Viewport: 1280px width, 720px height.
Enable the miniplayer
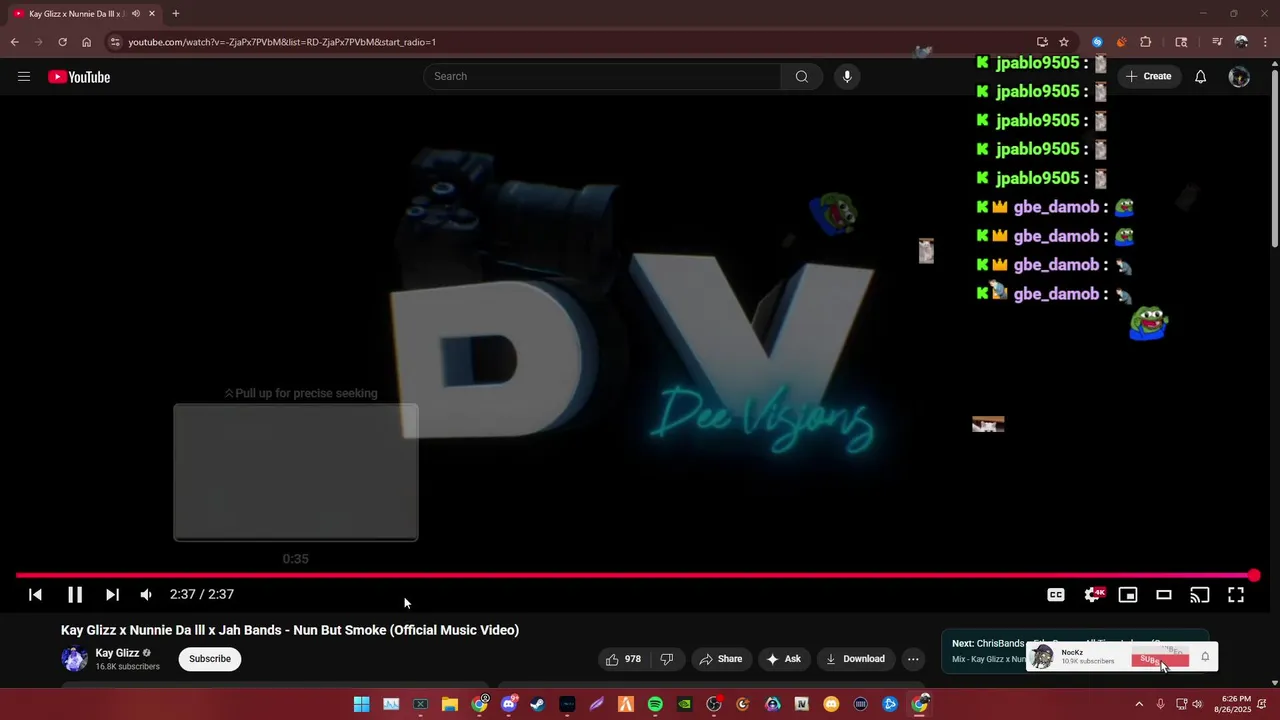[x=1128, y=595]
